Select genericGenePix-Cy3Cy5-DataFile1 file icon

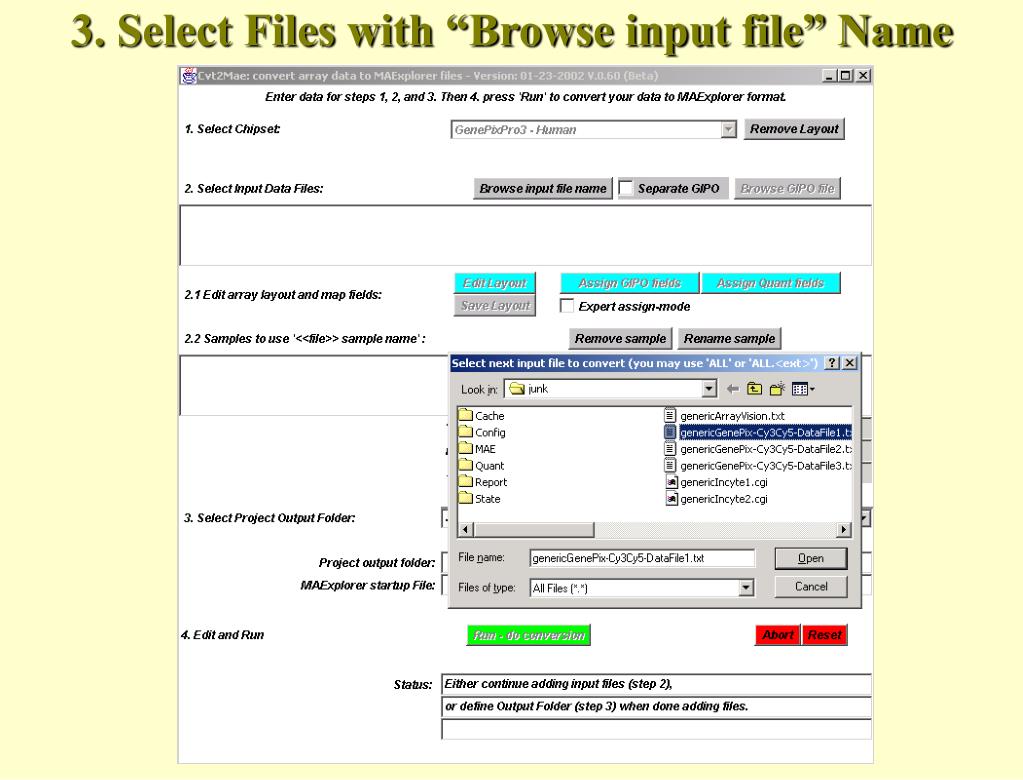(670, 432)
